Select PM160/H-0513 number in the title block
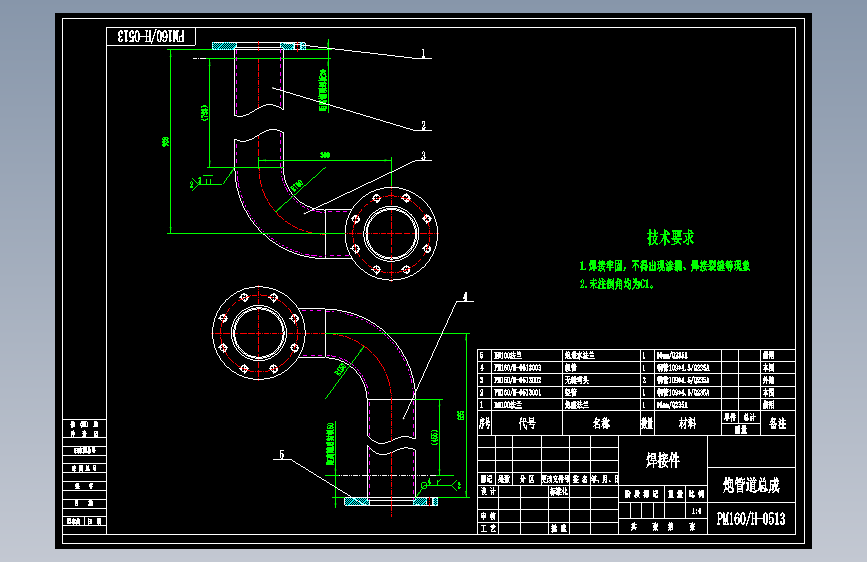Viewport: 867px width, 562px height. 751,519
